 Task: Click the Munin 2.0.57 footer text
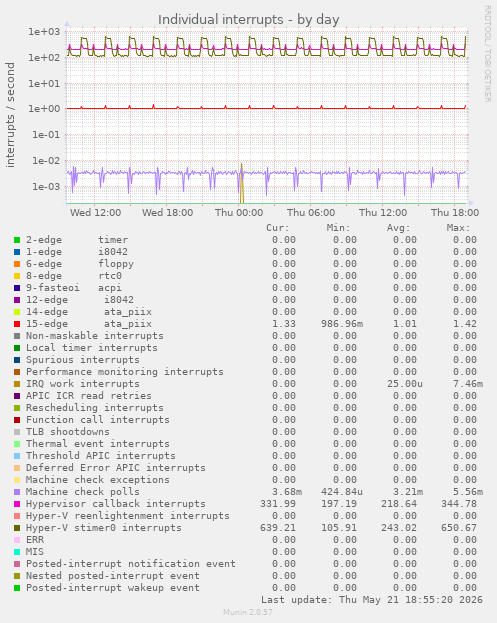click(248, 612)
